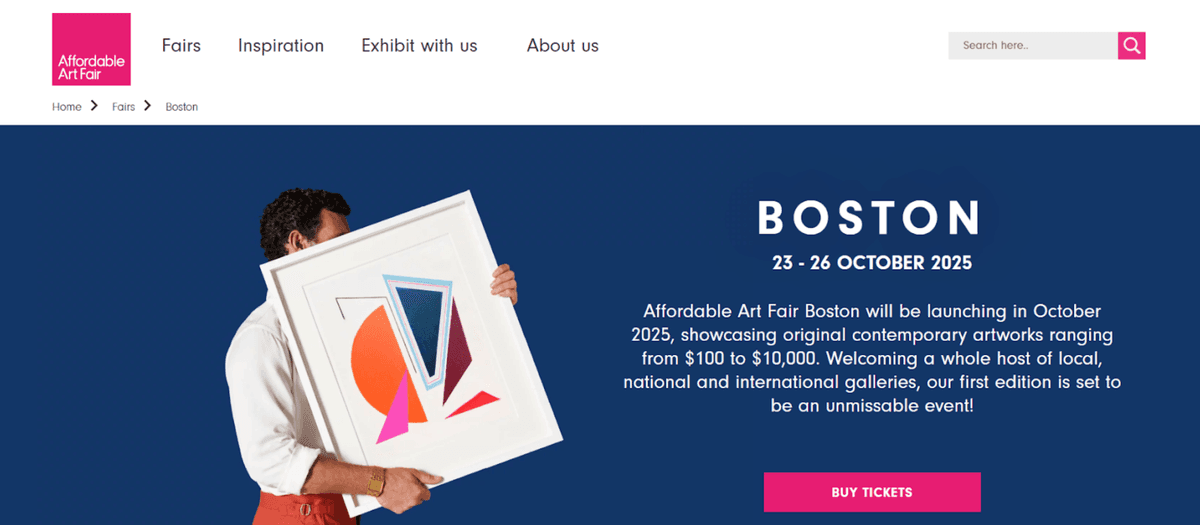1200x525 pixels.
Task: Click the 23 - 26 October 2025 date
Action: click(x=872, y=263)
